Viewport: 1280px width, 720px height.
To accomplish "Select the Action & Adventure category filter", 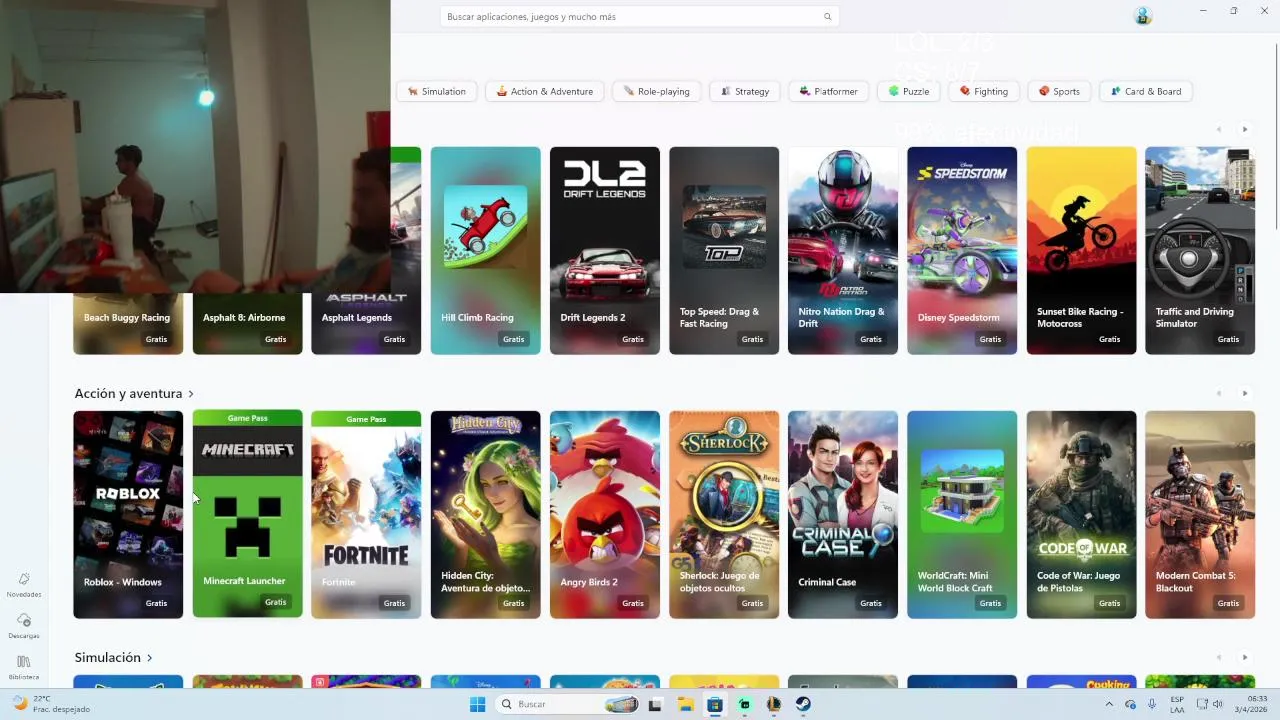I will (545, 91).
